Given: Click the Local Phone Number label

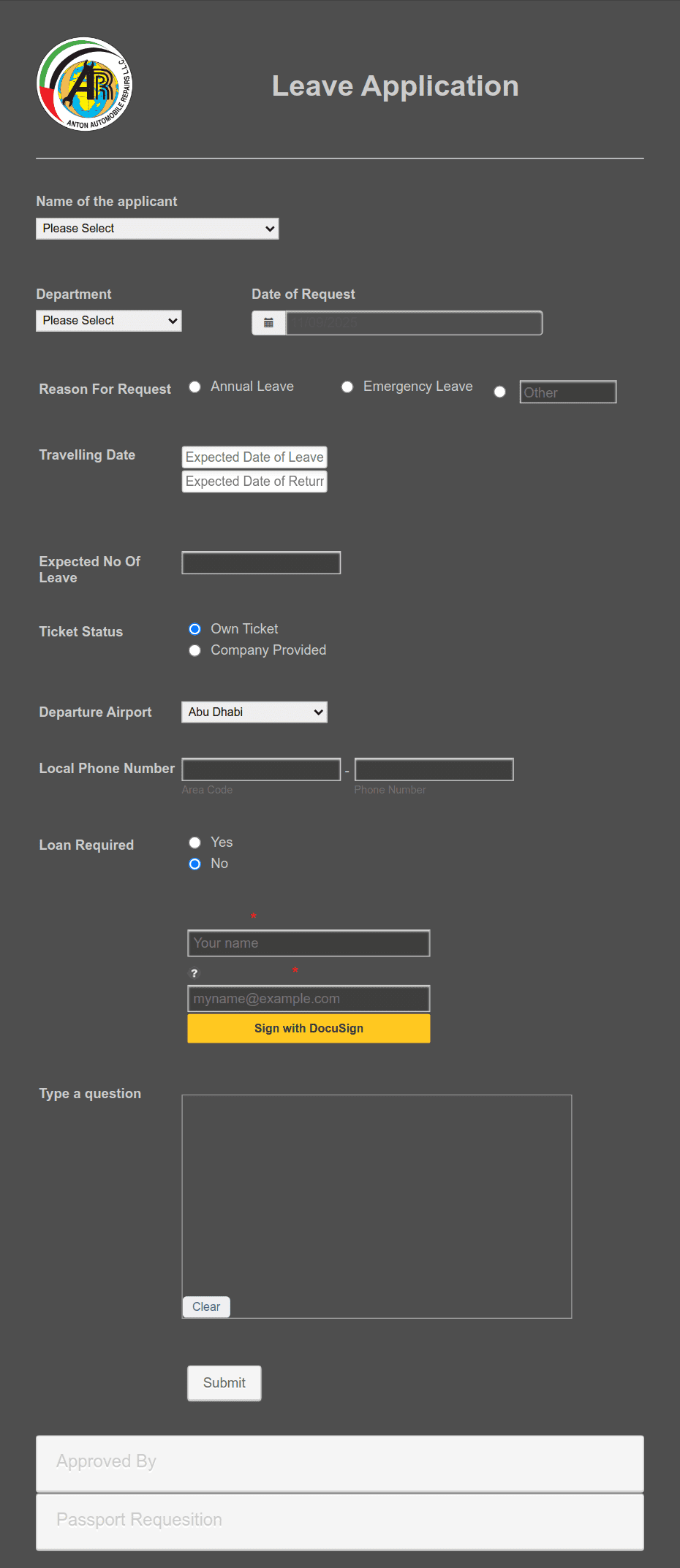Looking at the screenshot, I should click(107, 769).
